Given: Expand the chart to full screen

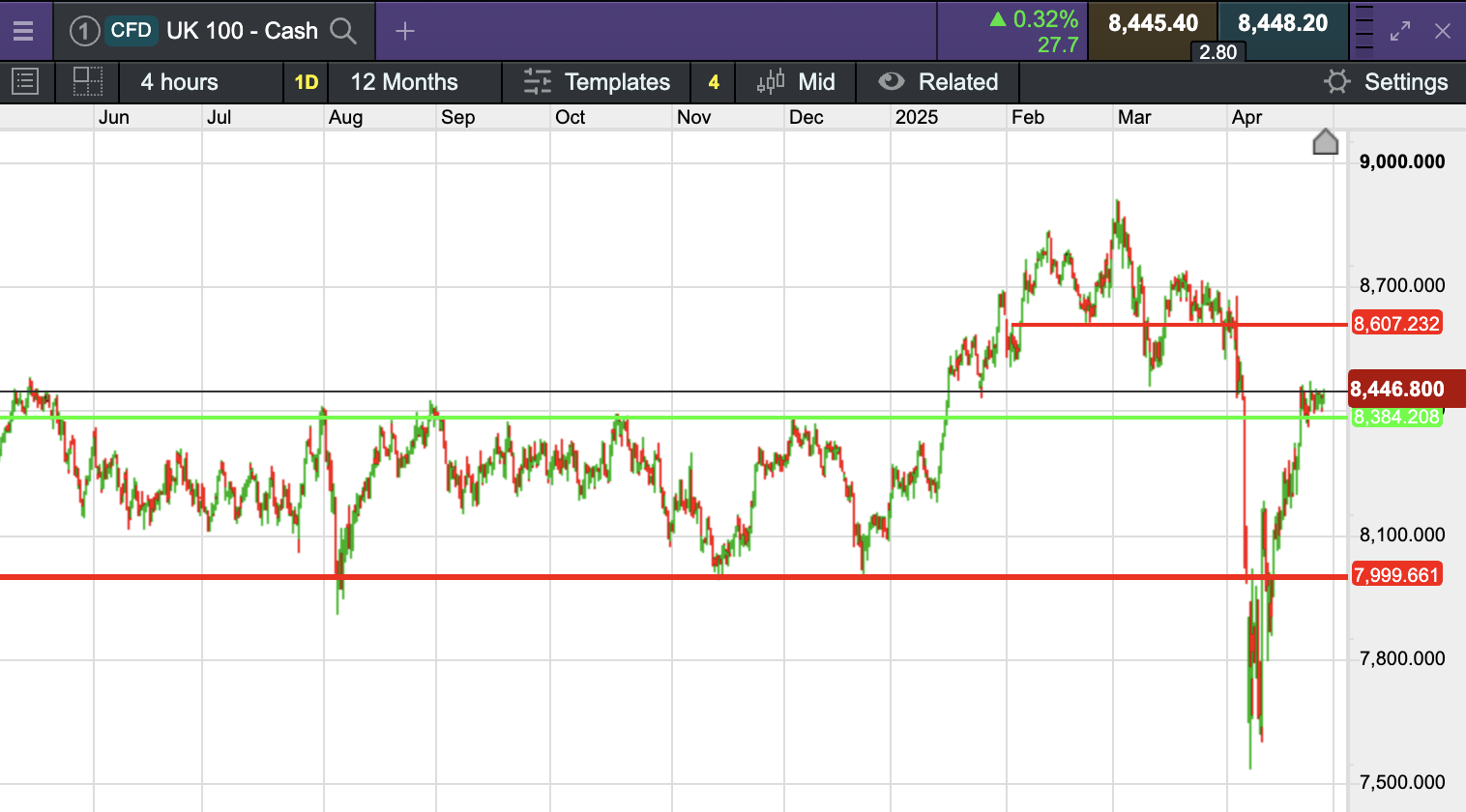Looking at the screenshot, I should [1400, 31].
